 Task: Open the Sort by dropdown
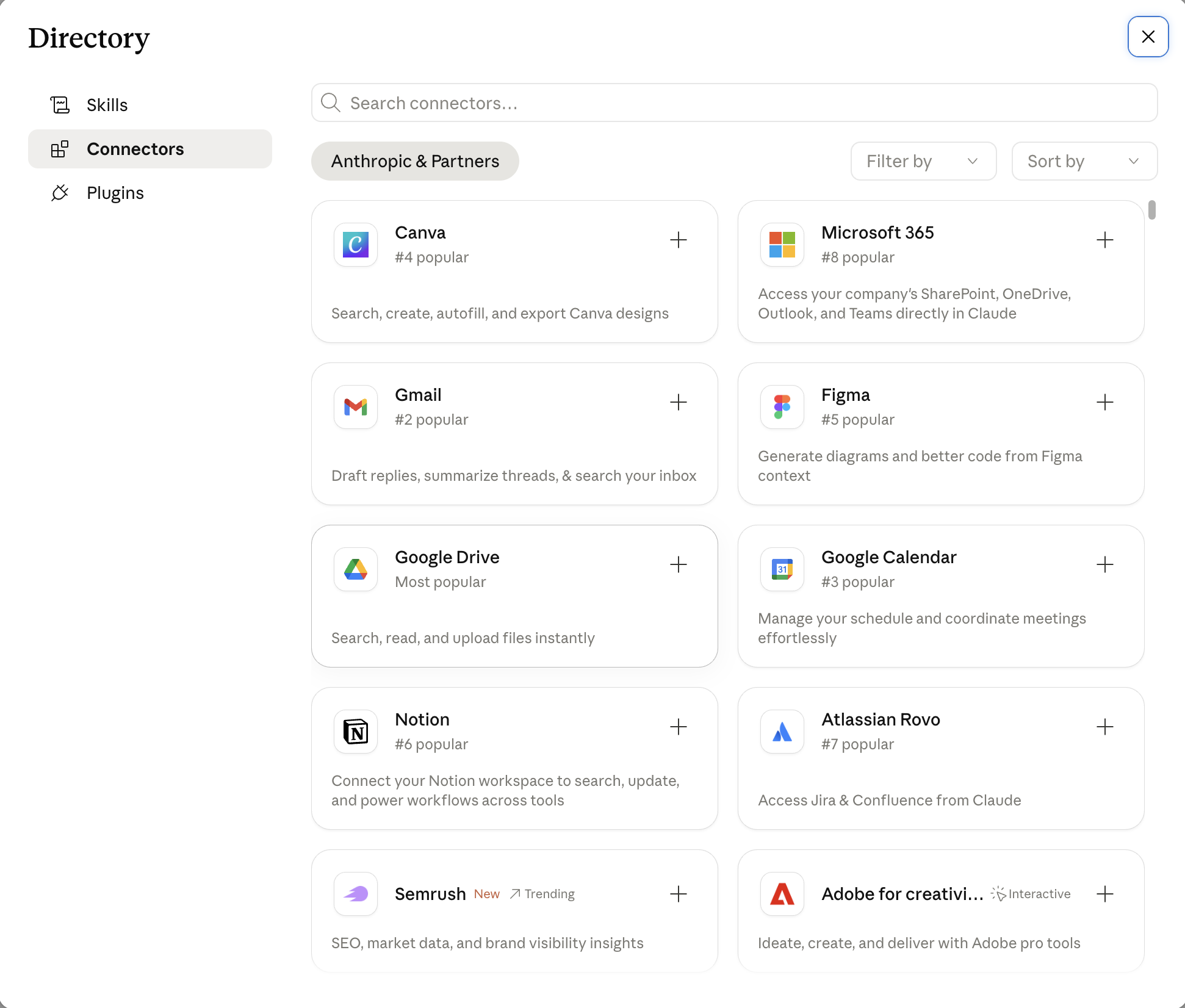click(1084, 161)
